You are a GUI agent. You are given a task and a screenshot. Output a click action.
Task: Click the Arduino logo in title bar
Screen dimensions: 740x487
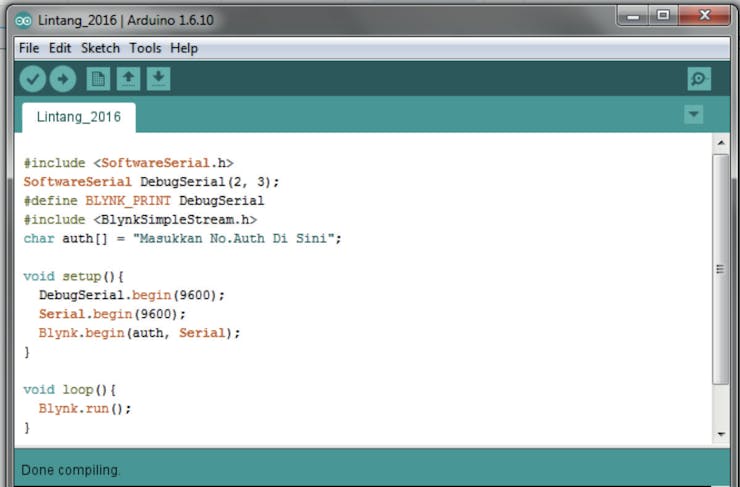(23, 21)
